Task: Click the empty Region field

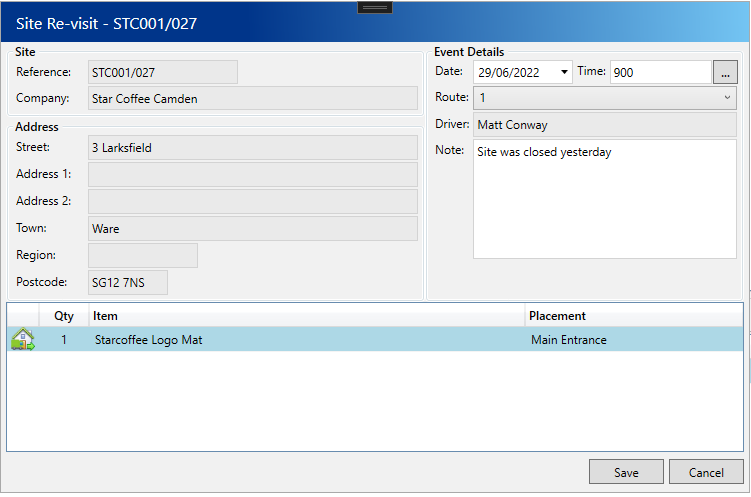Action: (x=142, y=256)
